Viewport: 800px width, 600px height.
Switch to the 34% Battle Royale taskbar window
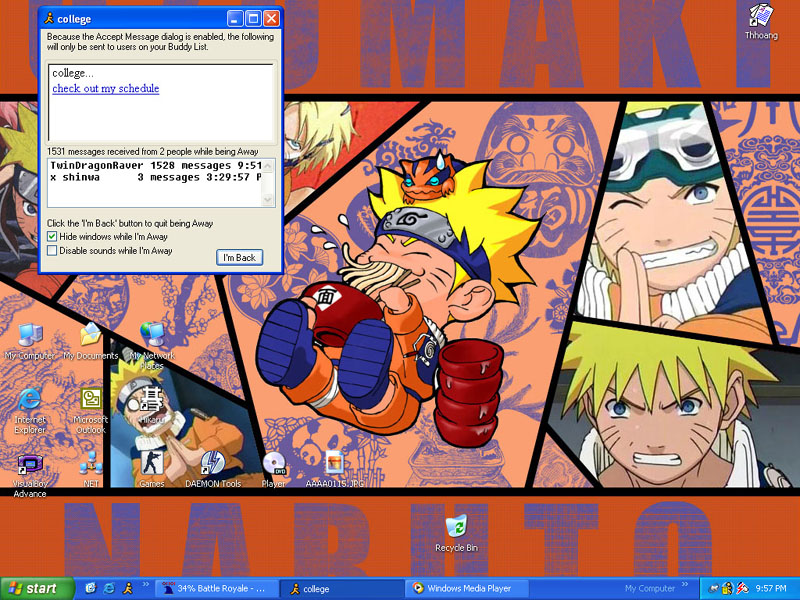tap(217, 589)
